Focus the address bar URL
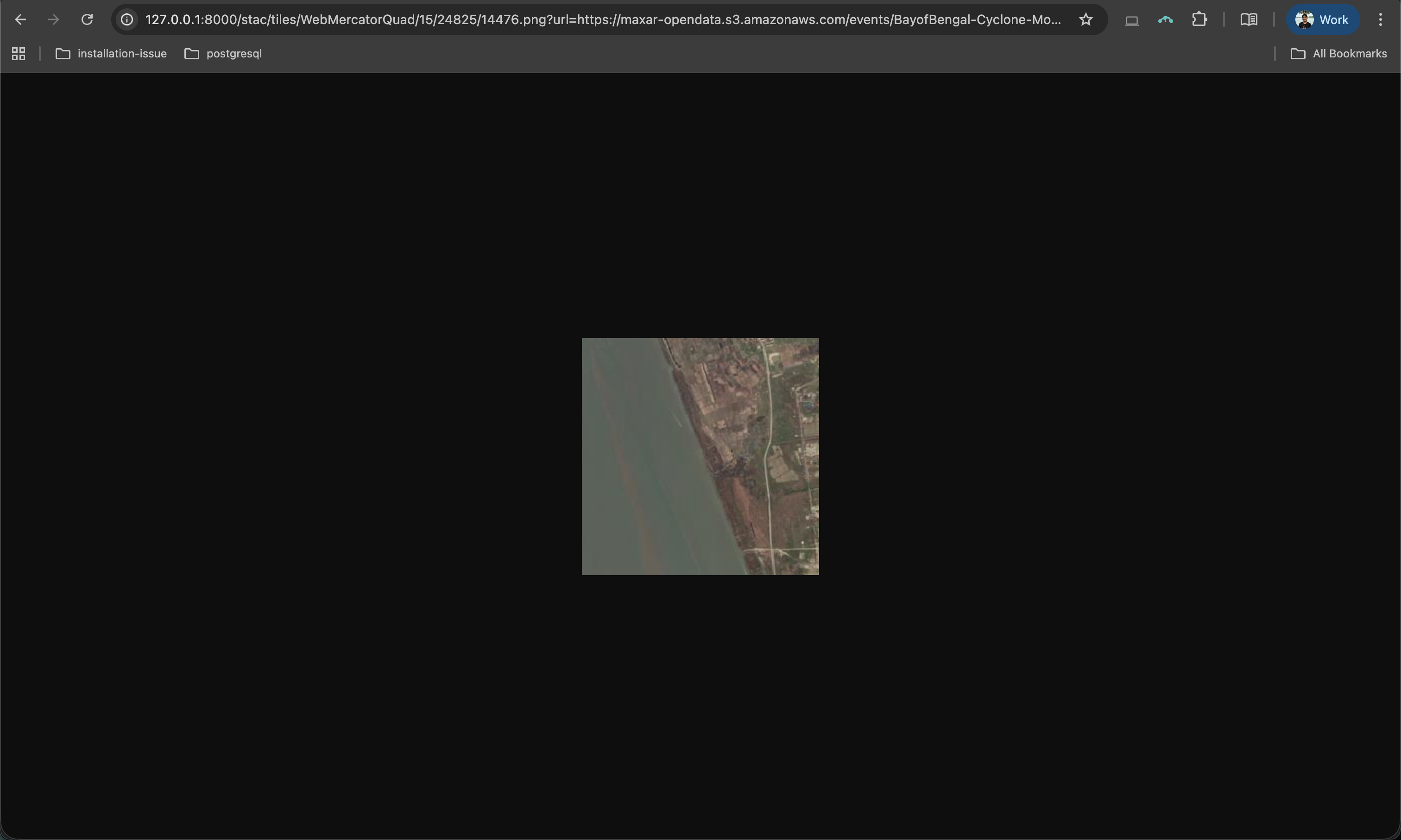Viewport: 1401px width, 840px height. (x=600, y=20)
